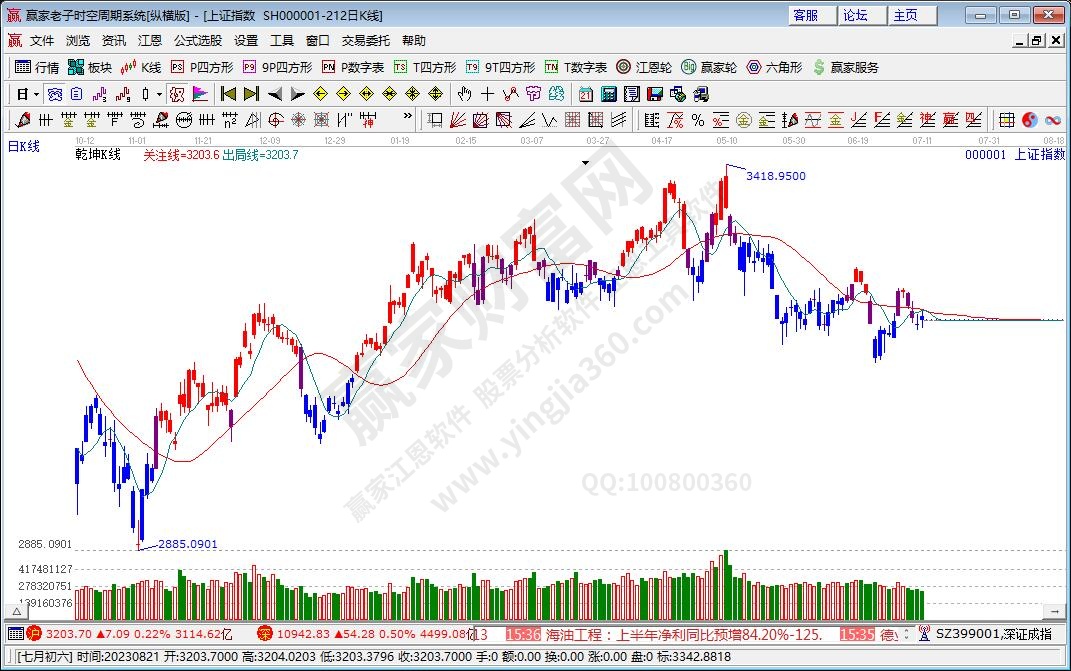Open the 交易委托 menu
1071x671 pixels.
click(x=366, y=41)
